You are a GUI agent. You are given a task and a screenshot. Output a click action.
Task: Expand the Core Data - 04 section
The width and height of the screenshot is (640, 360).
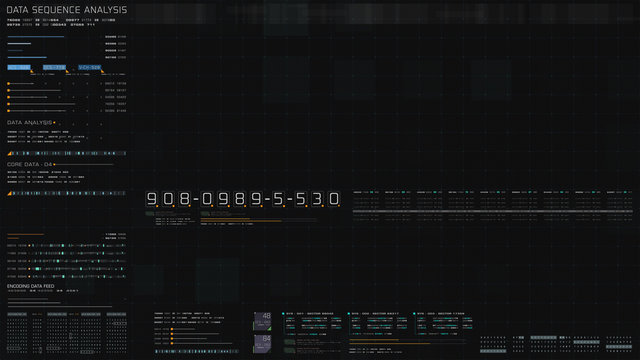pyautogui.click(x=29, y=164)
